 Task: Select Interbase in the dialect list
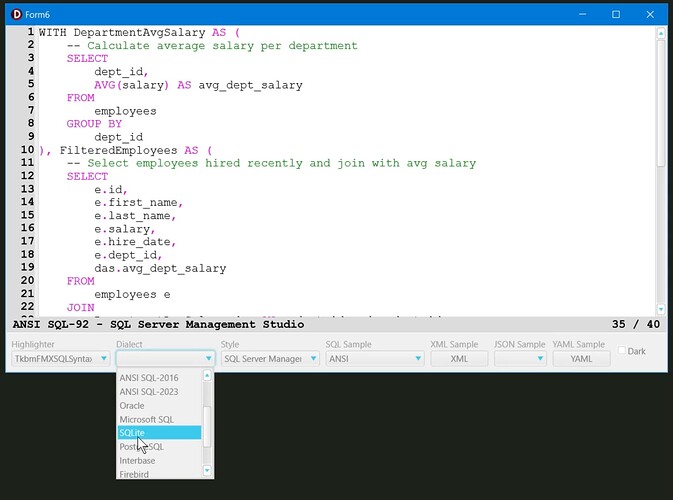[159, 460]
